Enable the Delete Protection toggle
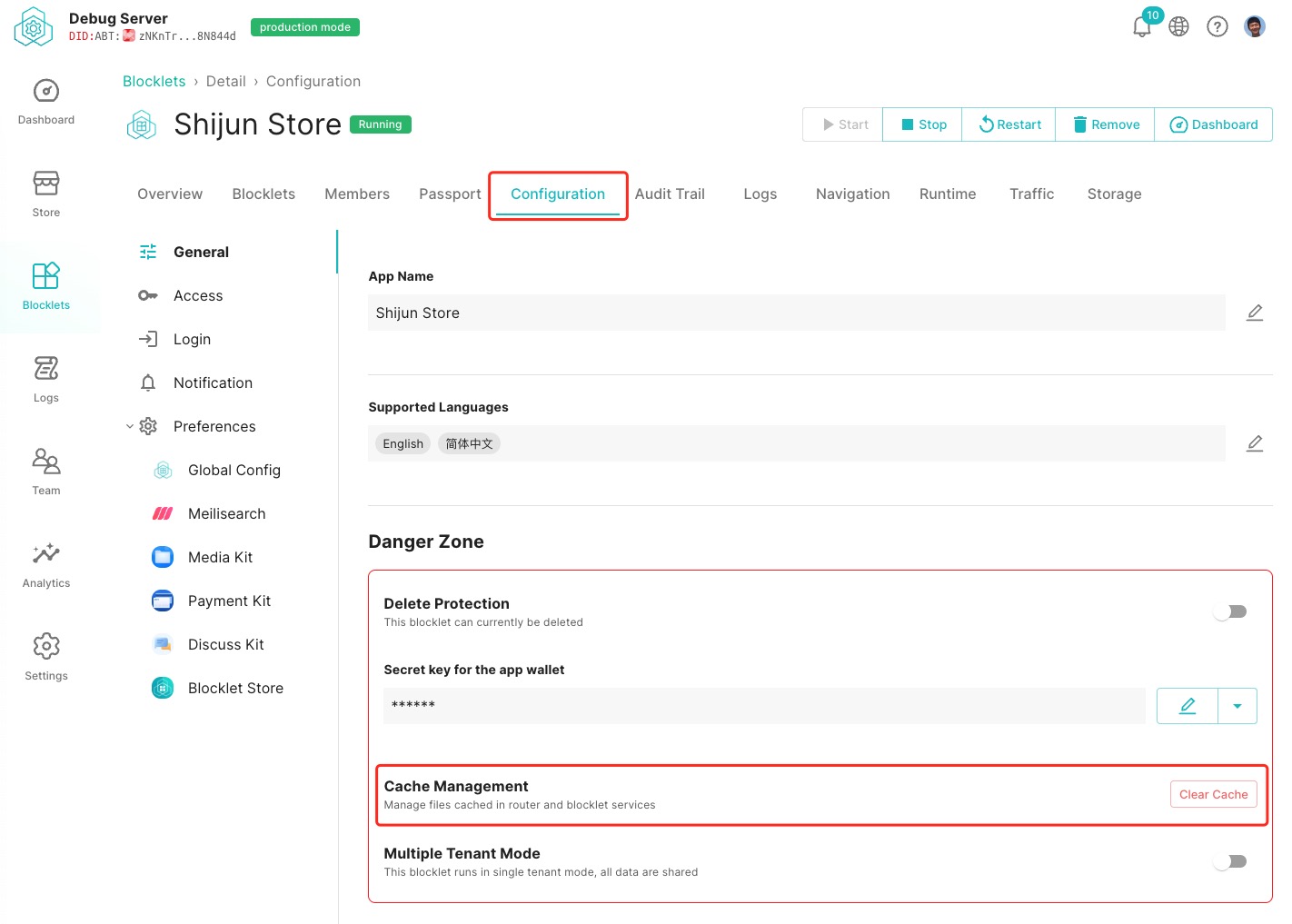This screenshot has width=1292, height=924. (1230, 612)
